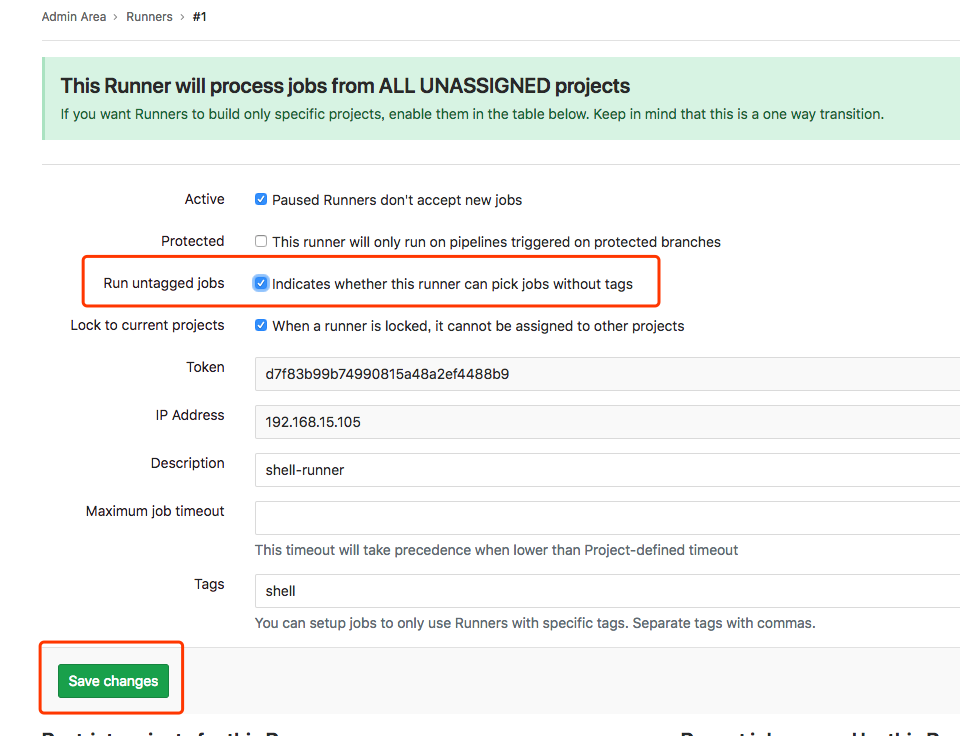Click the #1 runner breadcrumb
The image size is (960, 736).
200,17
